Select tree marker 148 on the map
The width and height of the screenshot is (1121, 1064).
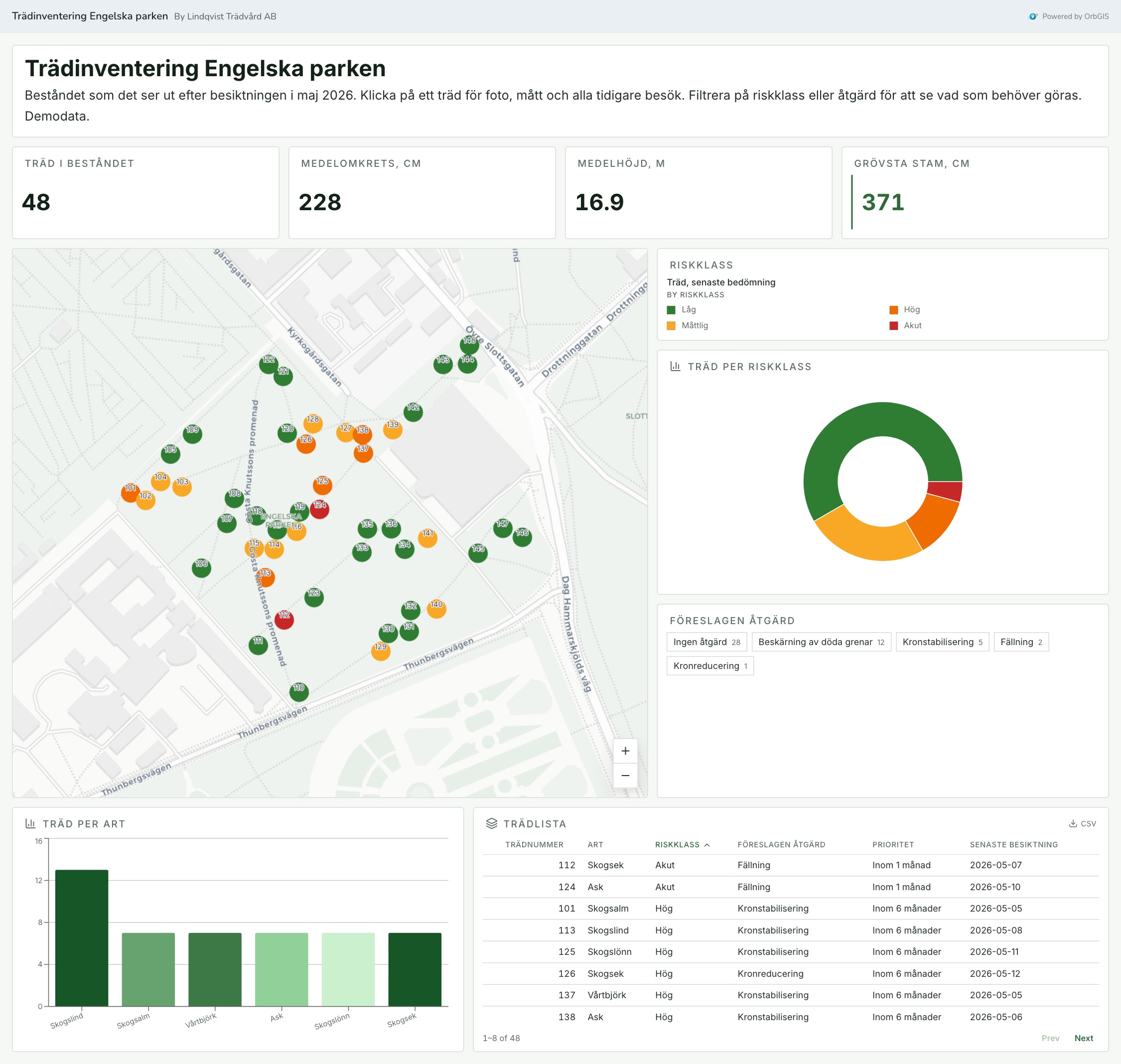(469, 345)
